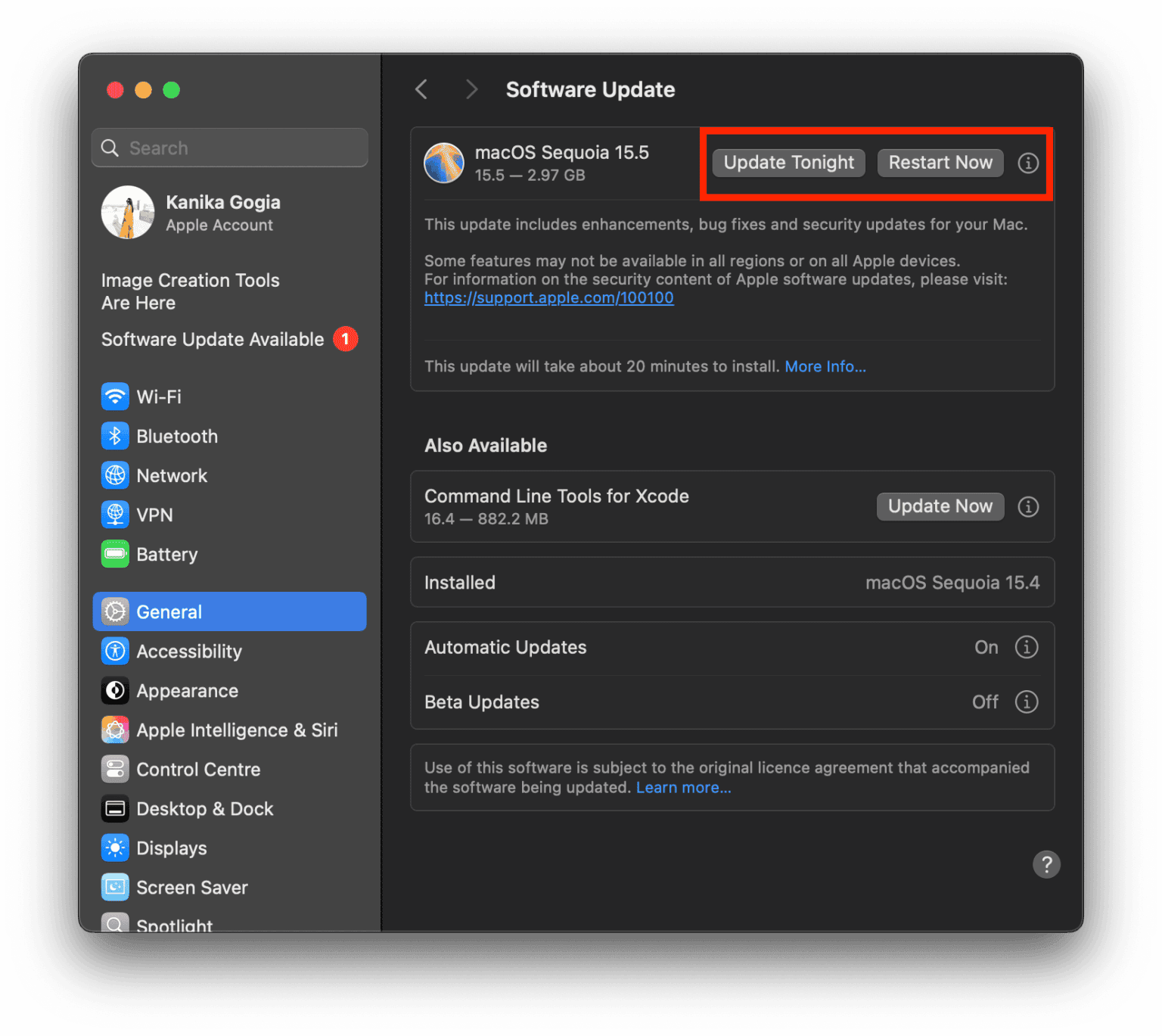Click the Update Tonight button
The width and height of the screenshot is (1162, 1036).
pyautogui.click(x=788, y=162)
